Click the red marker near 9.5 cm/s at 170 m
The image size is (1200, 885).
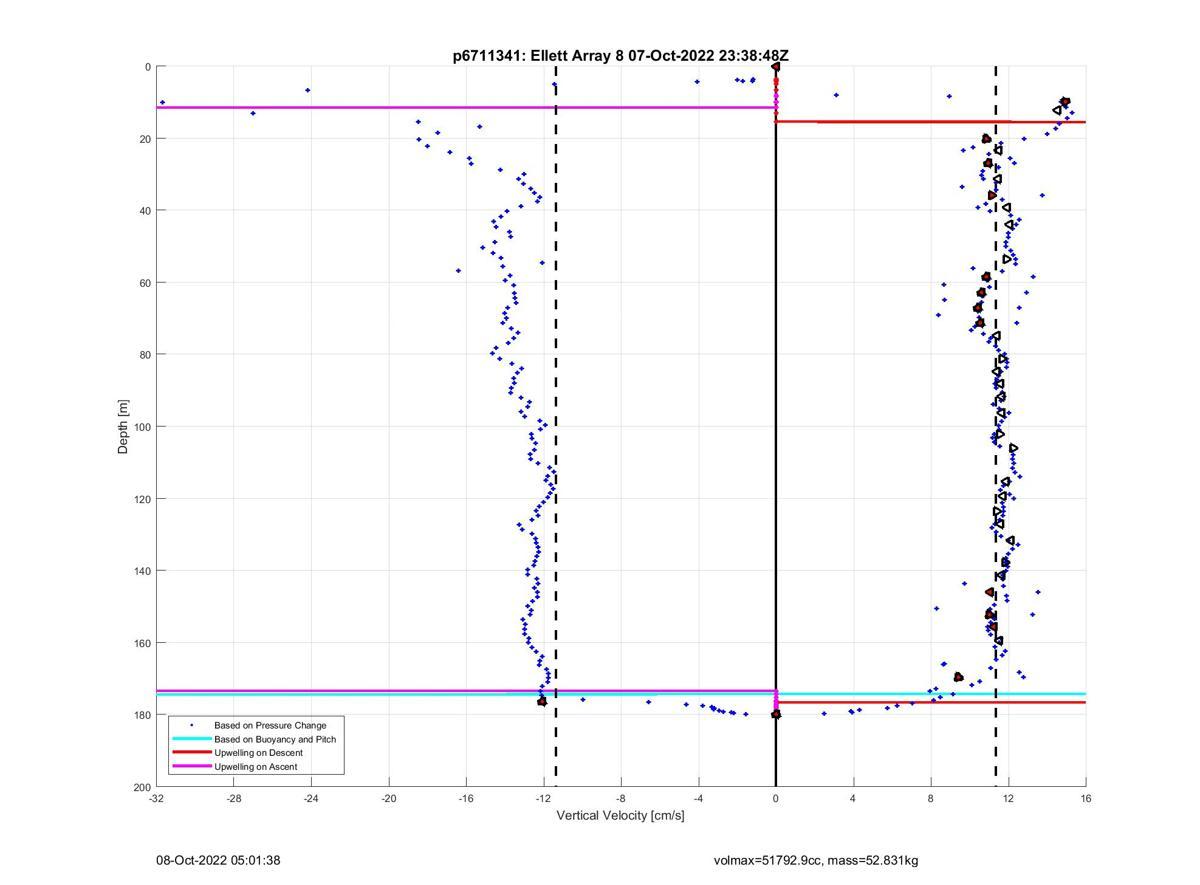(x=959, y=677)
